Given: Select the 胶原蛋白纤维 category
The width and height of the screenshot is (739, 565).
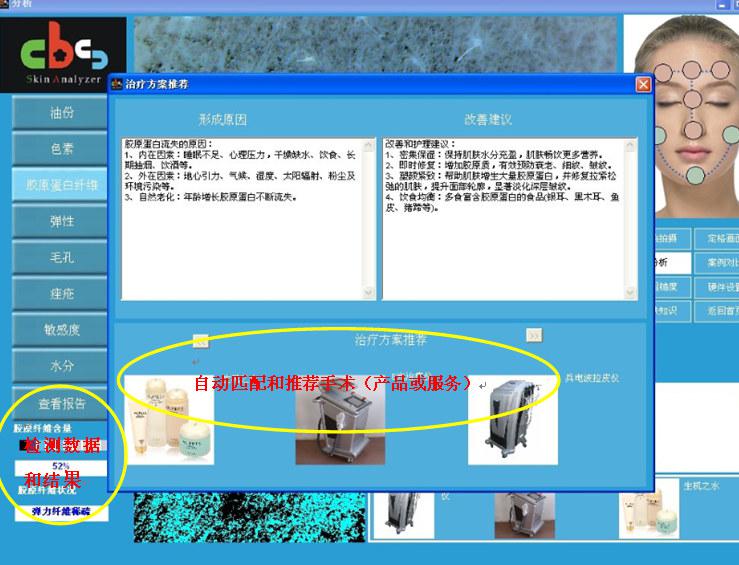Looking at the screenshot, I should click(x=62, y=185).
